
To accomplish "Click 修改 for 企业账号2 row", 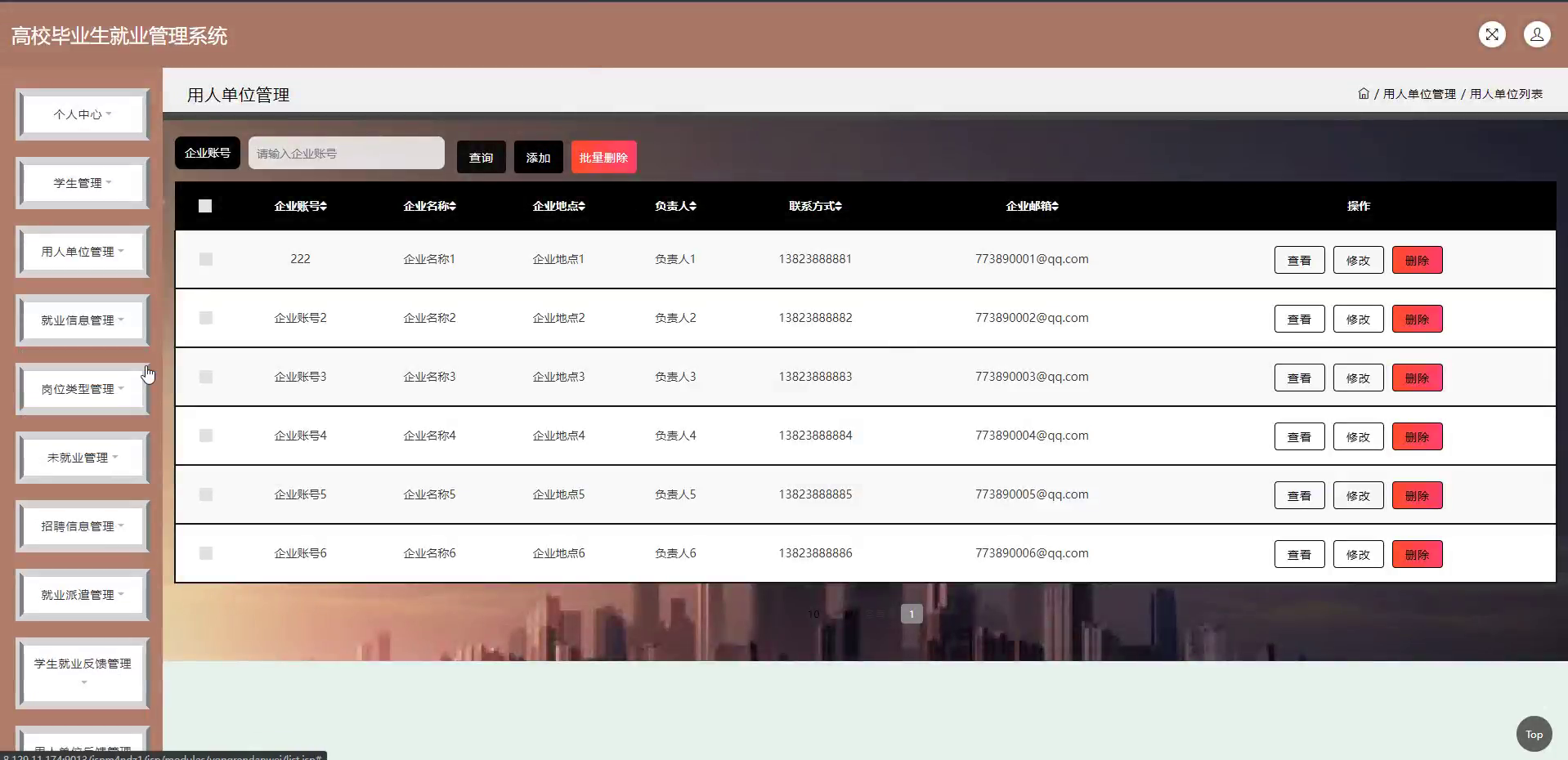I will 1358,319.
